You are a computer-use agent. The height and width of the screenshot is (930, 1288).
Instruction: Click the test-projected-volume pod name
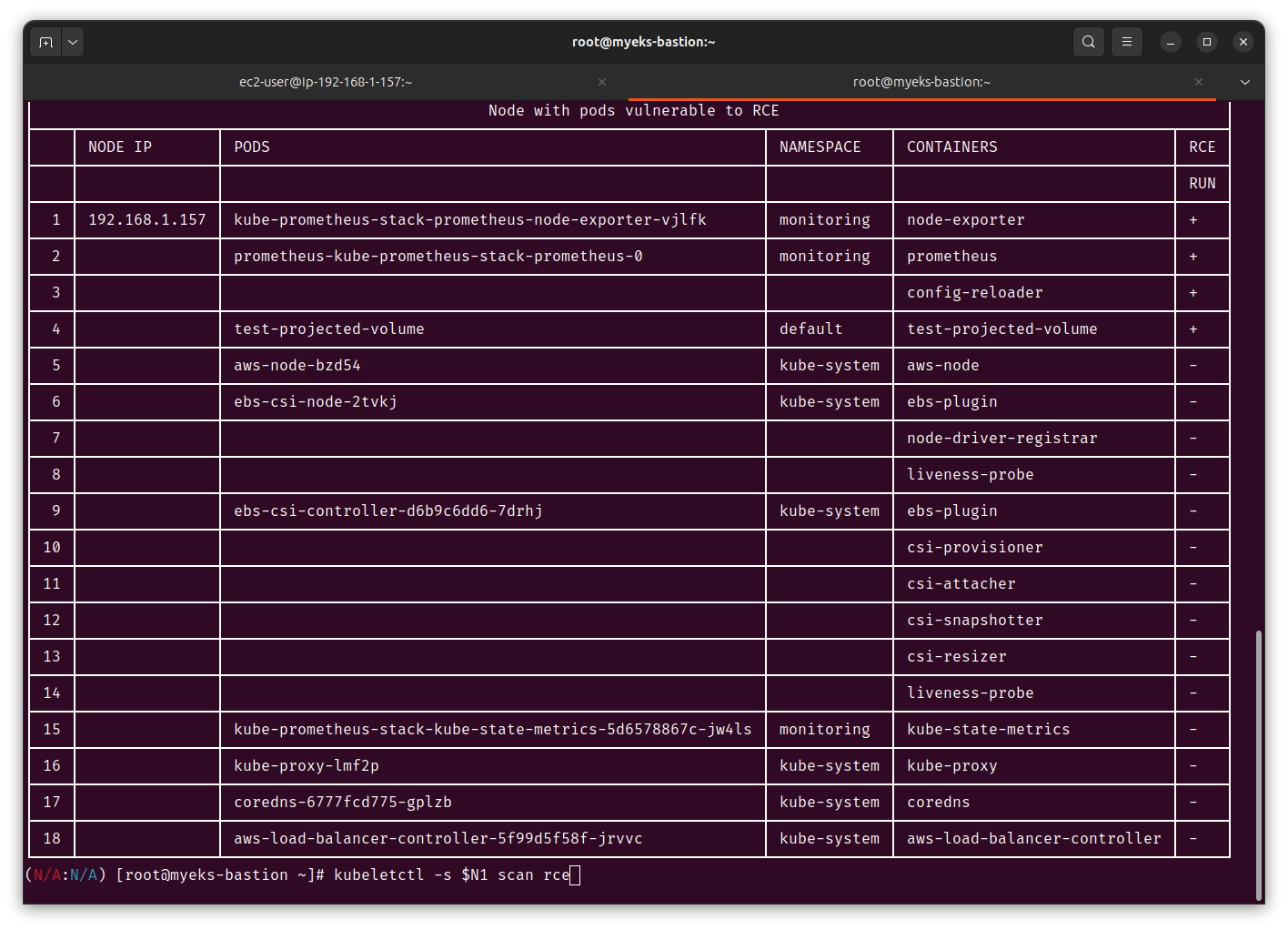[329, 329]
